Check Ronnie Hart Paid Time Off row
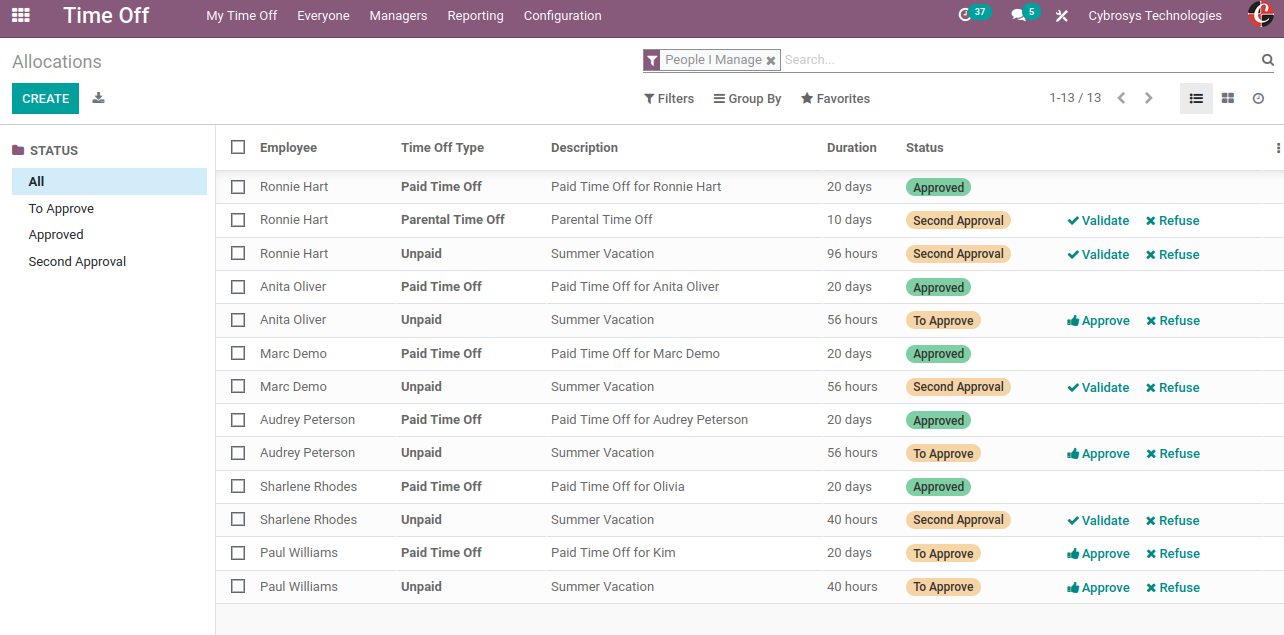 [x=238, y=187]
